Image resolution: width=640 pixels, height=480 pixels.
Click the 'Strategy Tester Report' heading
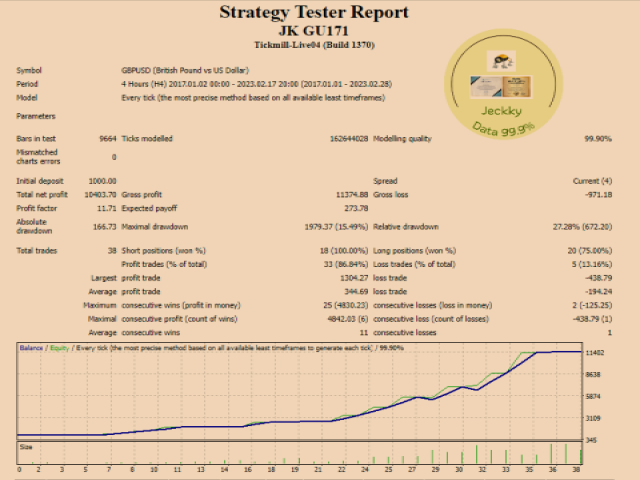pyautogui.click(x=314, y=12)
